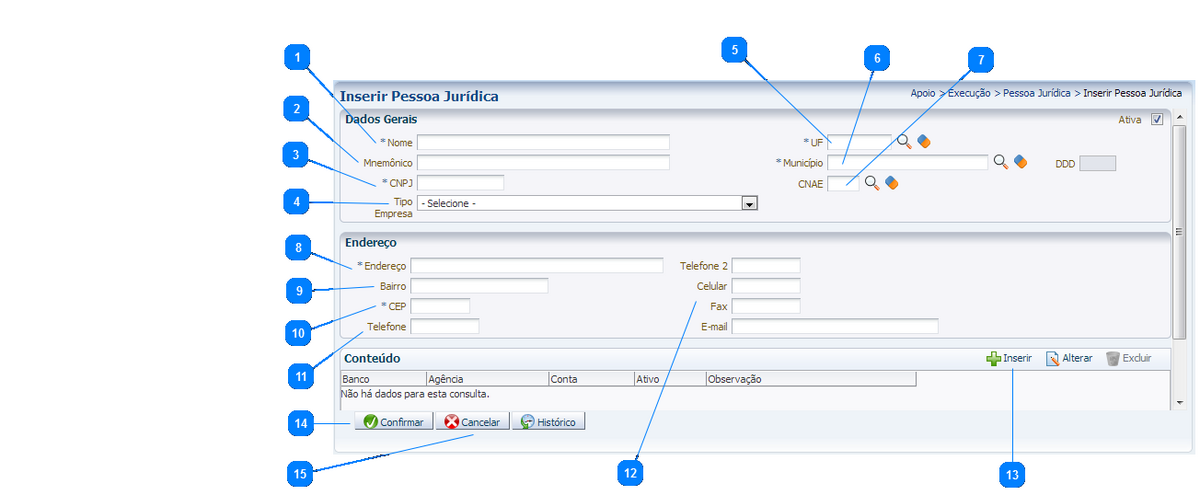1200x495 pixels.
Task: Open Município lookup magnifier icon
Action: [x=1000, y=161]
